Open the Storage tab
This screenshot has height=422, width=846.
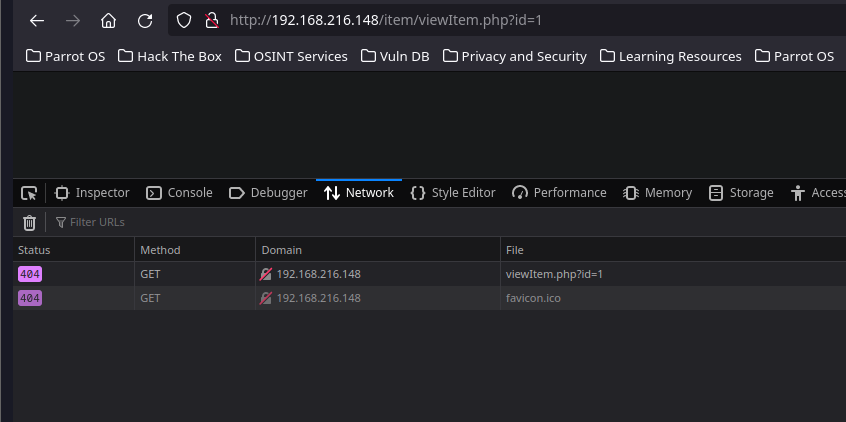tap(741, 193)
